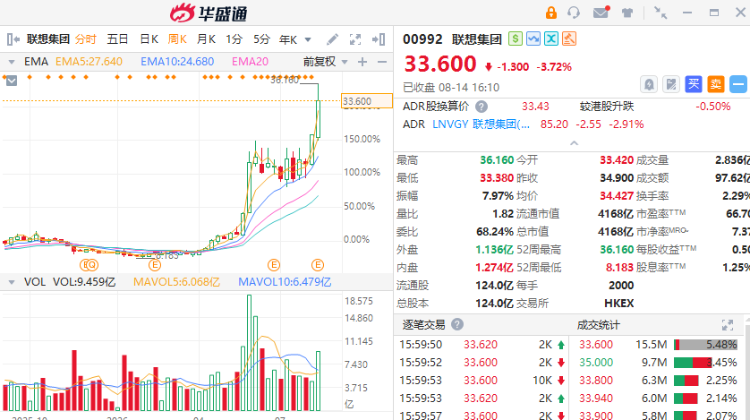Screen dimensions: 750x420
Task: Collapse ADR section with up chevron
Action: 574,143
